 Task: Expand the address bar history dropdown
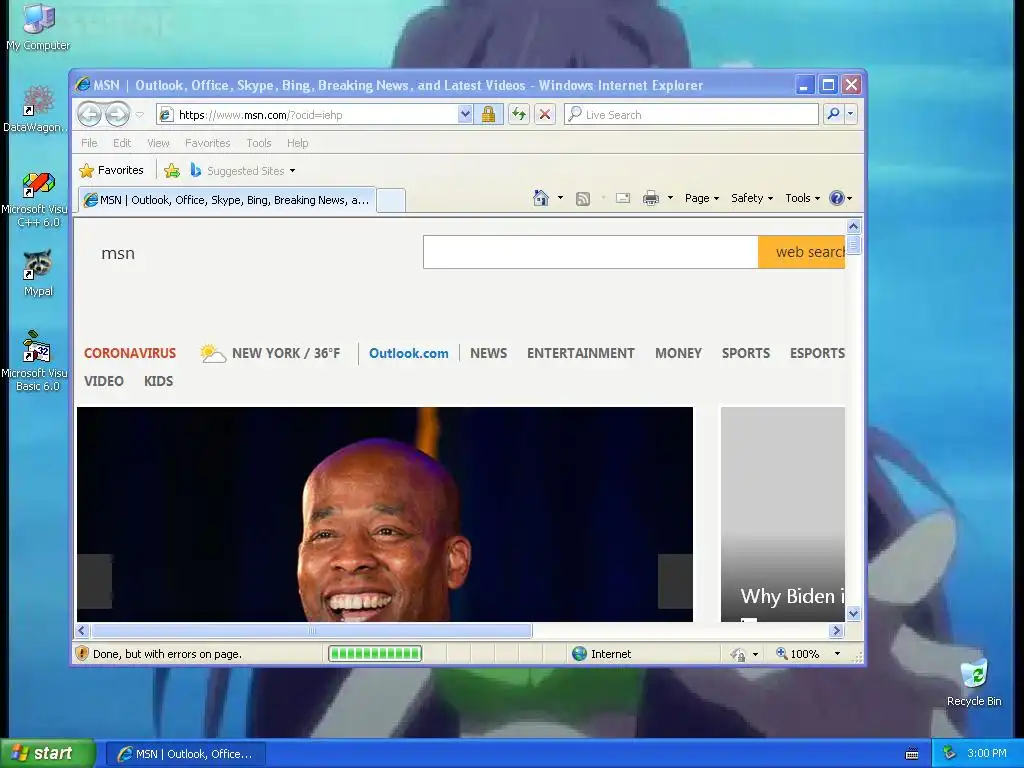465,114
